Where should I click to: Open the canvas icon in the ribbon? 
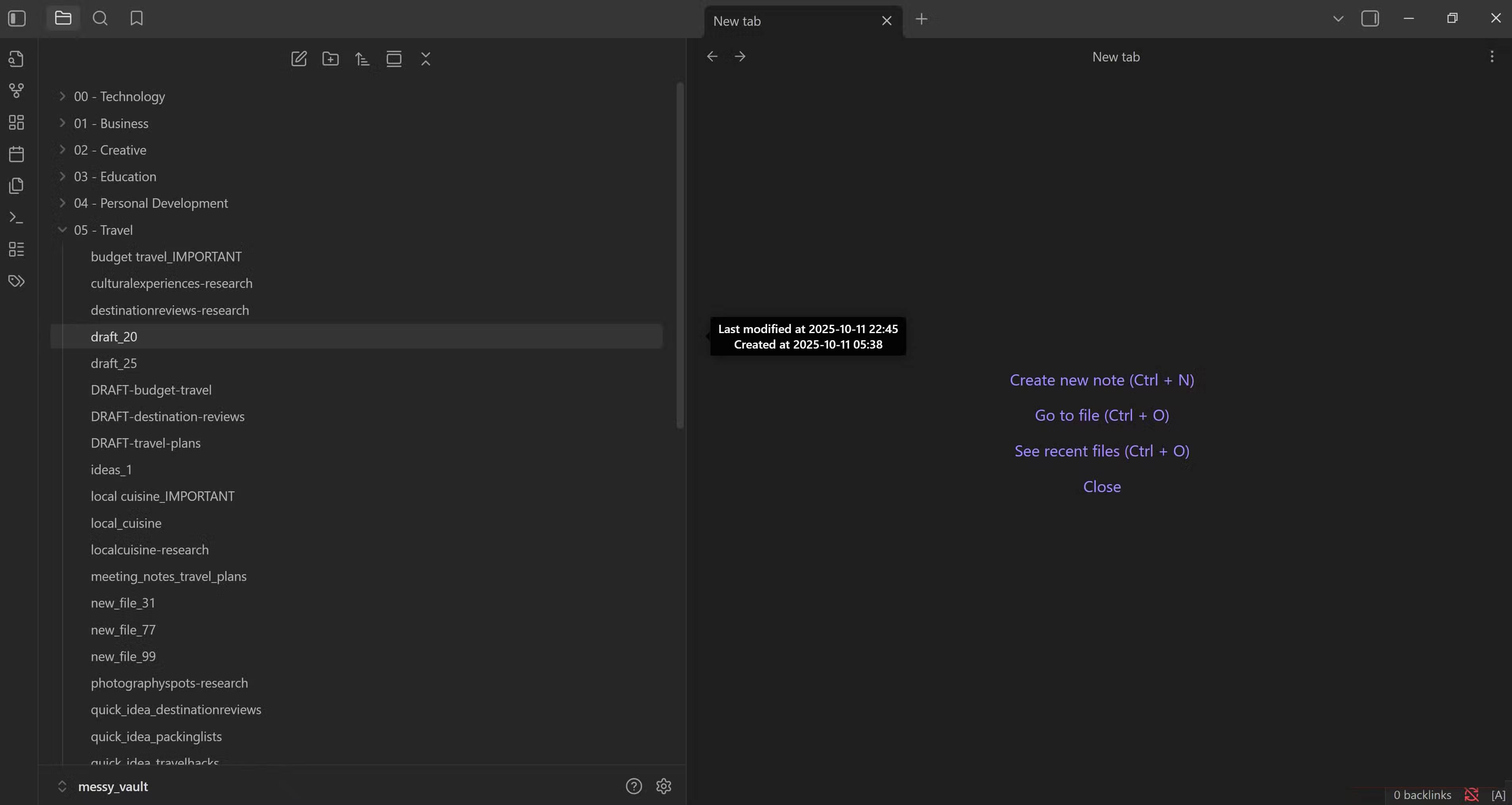pyautogui.click(x=16, y=122)
